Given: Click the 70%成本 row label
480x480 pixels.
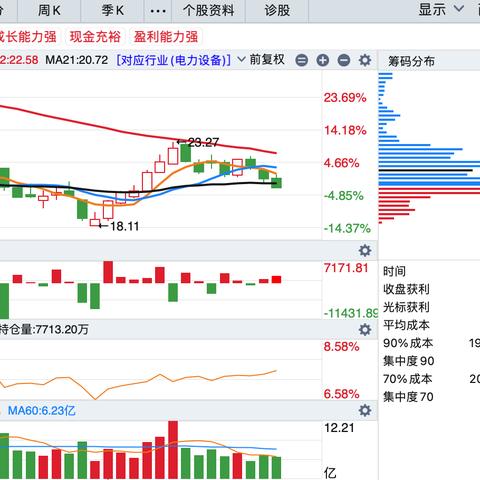Looking at the screenshot, I should click(408, 379).
